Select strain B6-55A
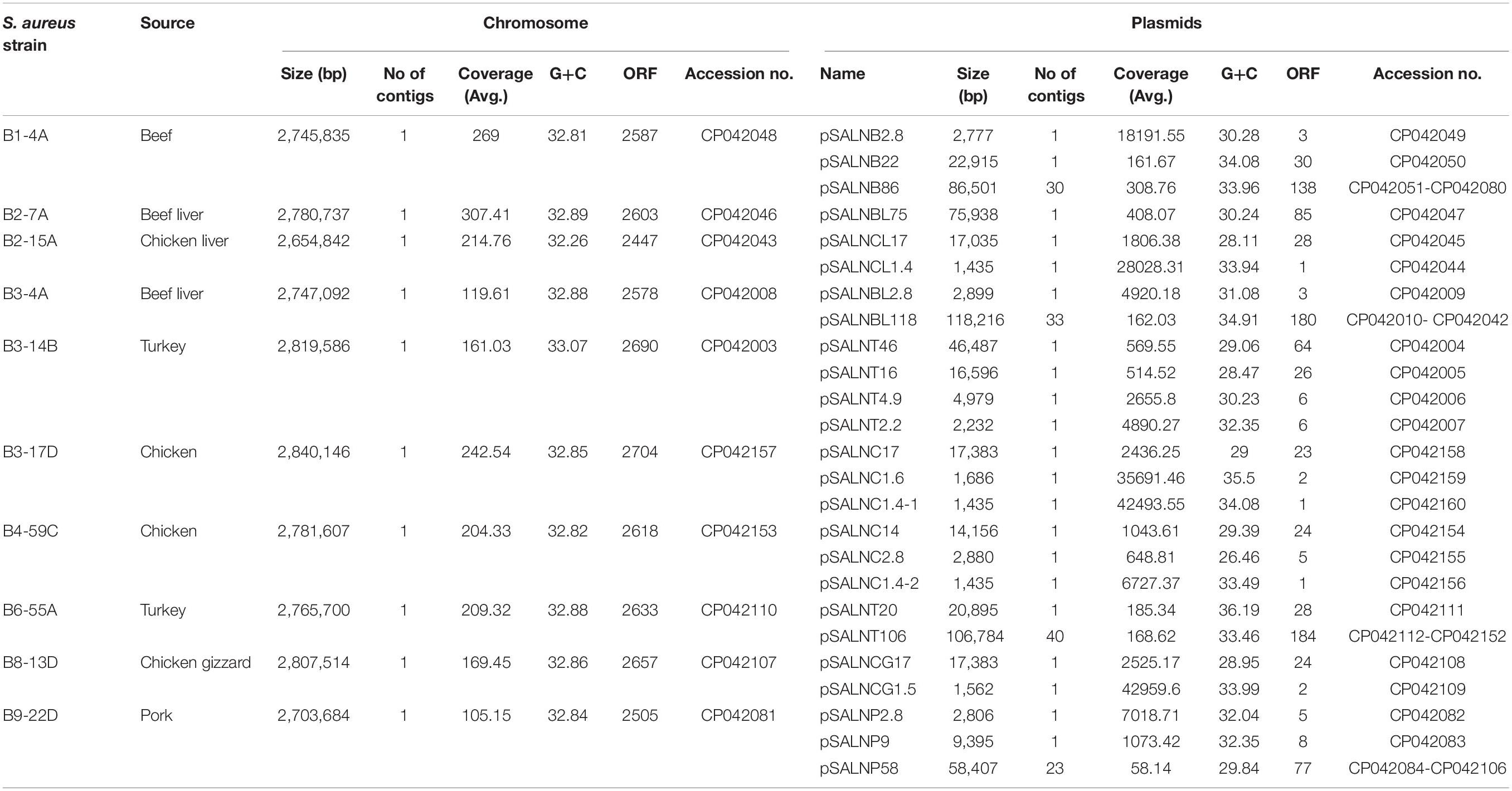 tap(30, 611)
